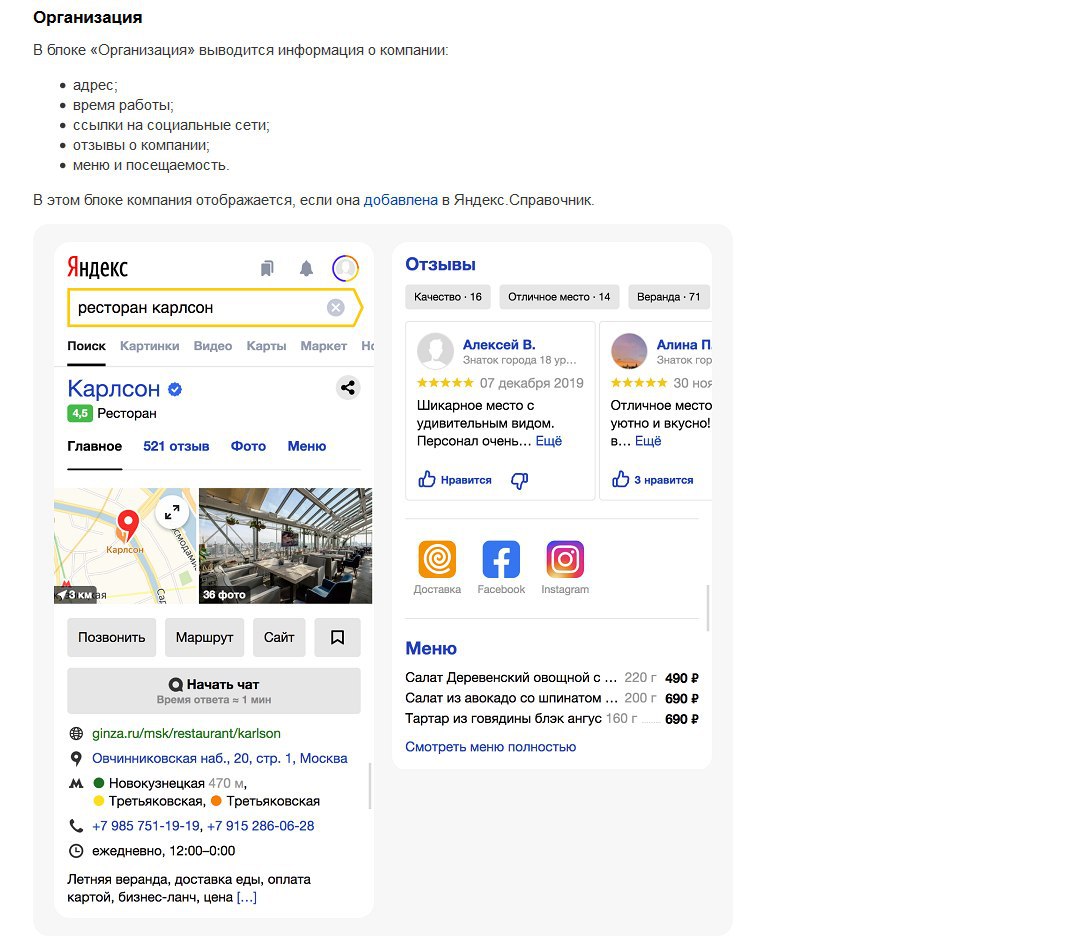Open the bookmarks collection icon
The height and width of the screenshot is (941, 1087).
click(x=267, y=268)
